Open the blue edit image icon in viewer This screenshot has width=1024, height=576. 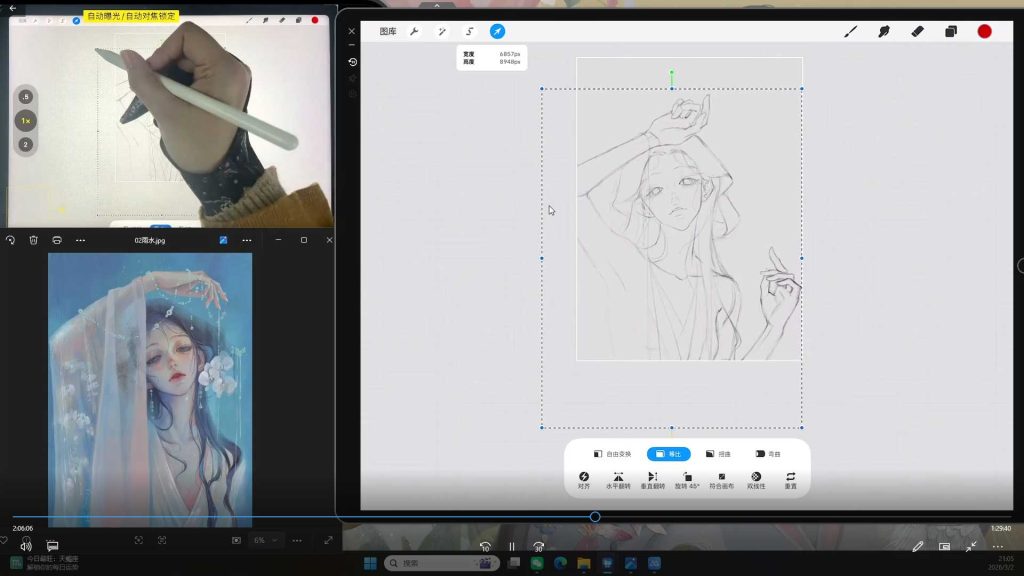(223, 240)
